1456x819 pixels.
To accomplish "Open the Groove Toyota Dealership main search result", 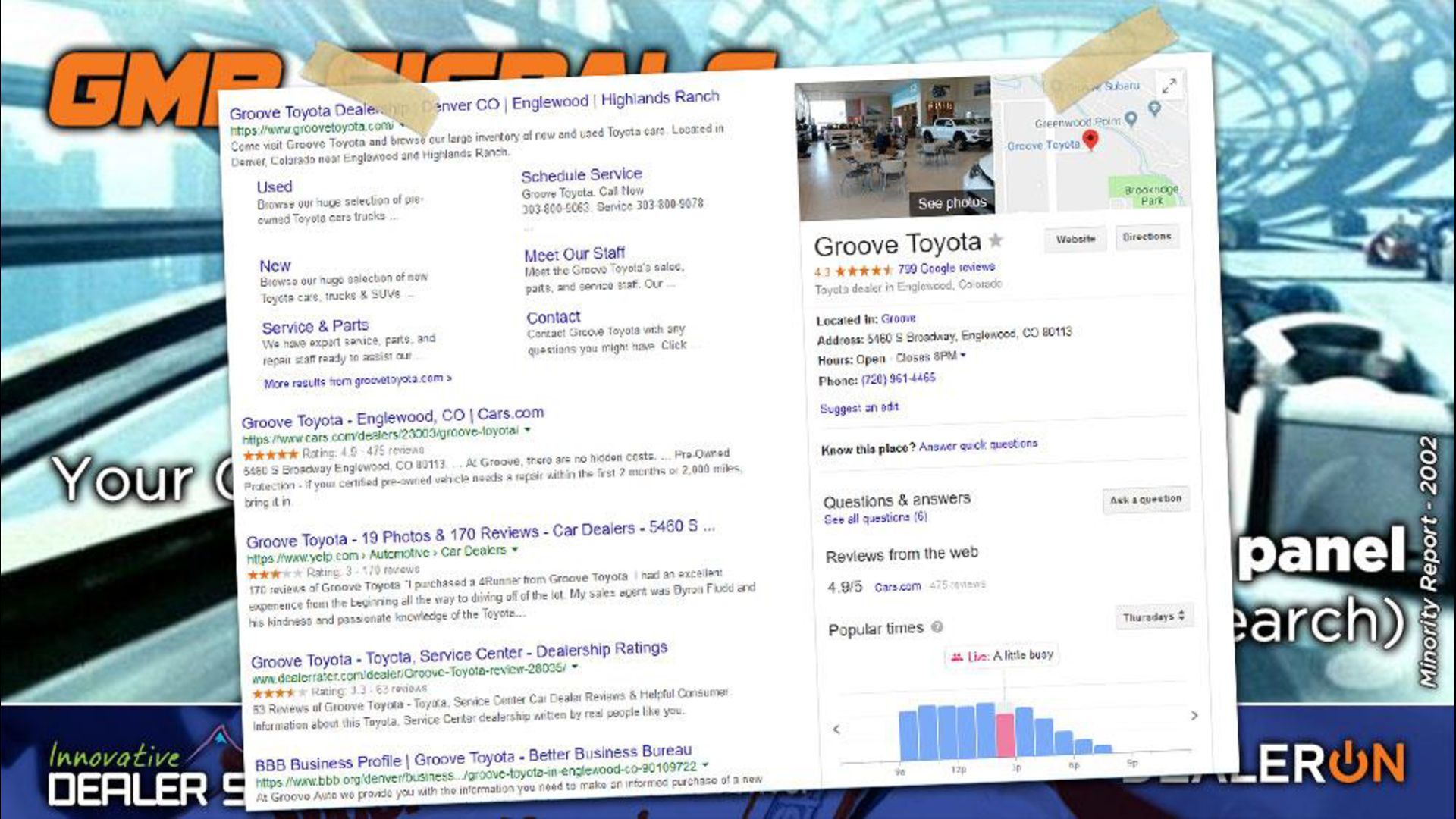I will coord(474,105).
